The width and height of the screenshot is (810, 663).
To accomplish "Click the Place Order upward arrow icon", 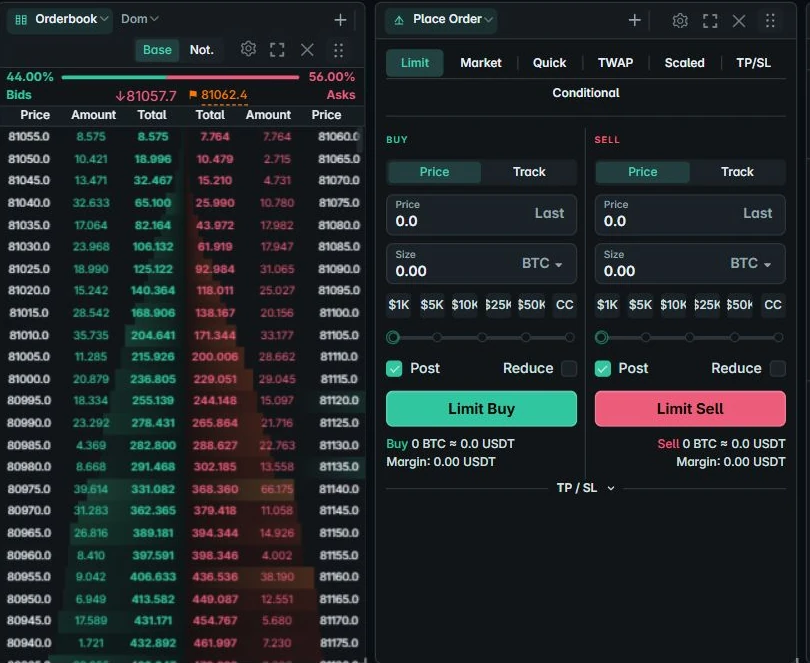I will click(x=399, y=20).
